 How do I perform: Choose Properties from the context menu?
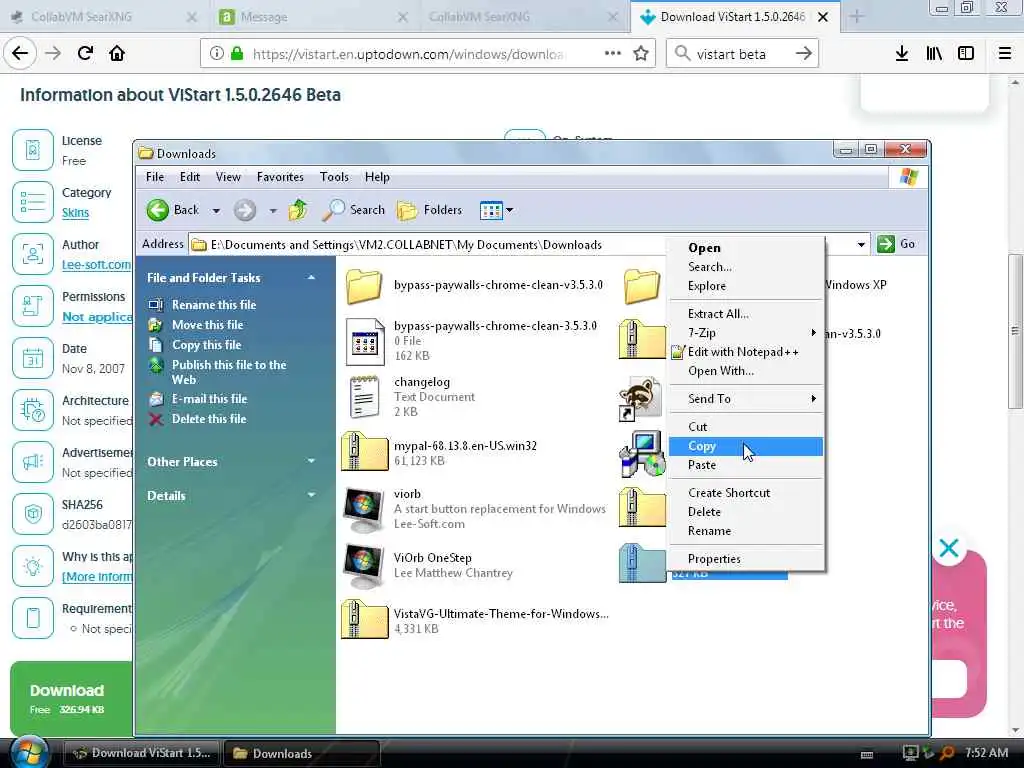[746, 559]
